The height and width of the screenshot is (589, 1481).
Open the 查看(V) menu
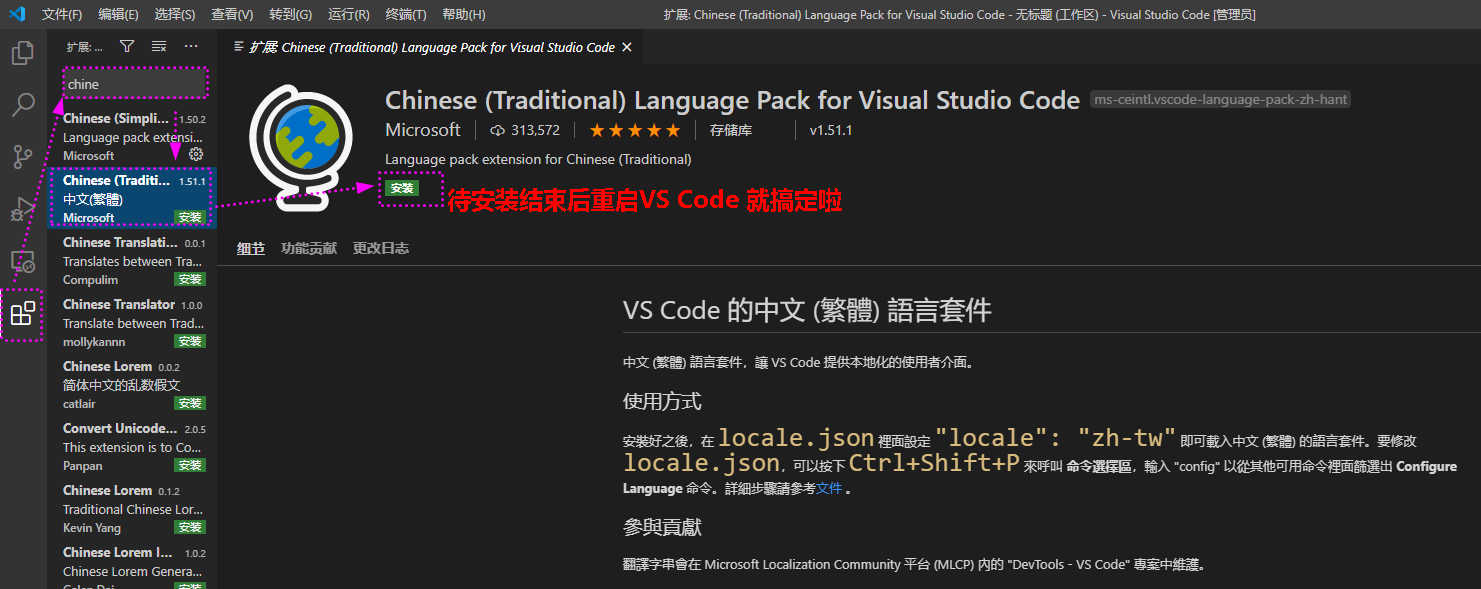tap(233, 15)
